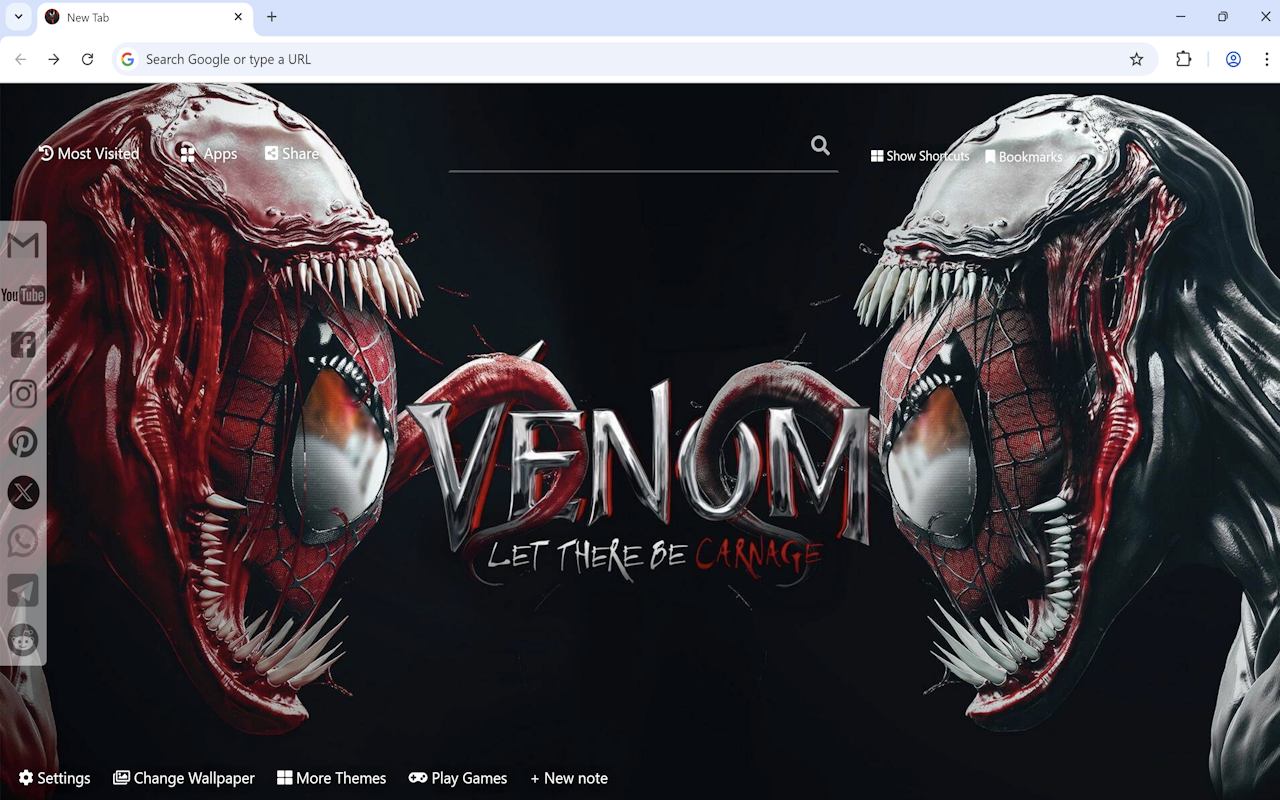Click the search magnifier icon
Screen dimensions: 1280x800
[x=820, y=145]
